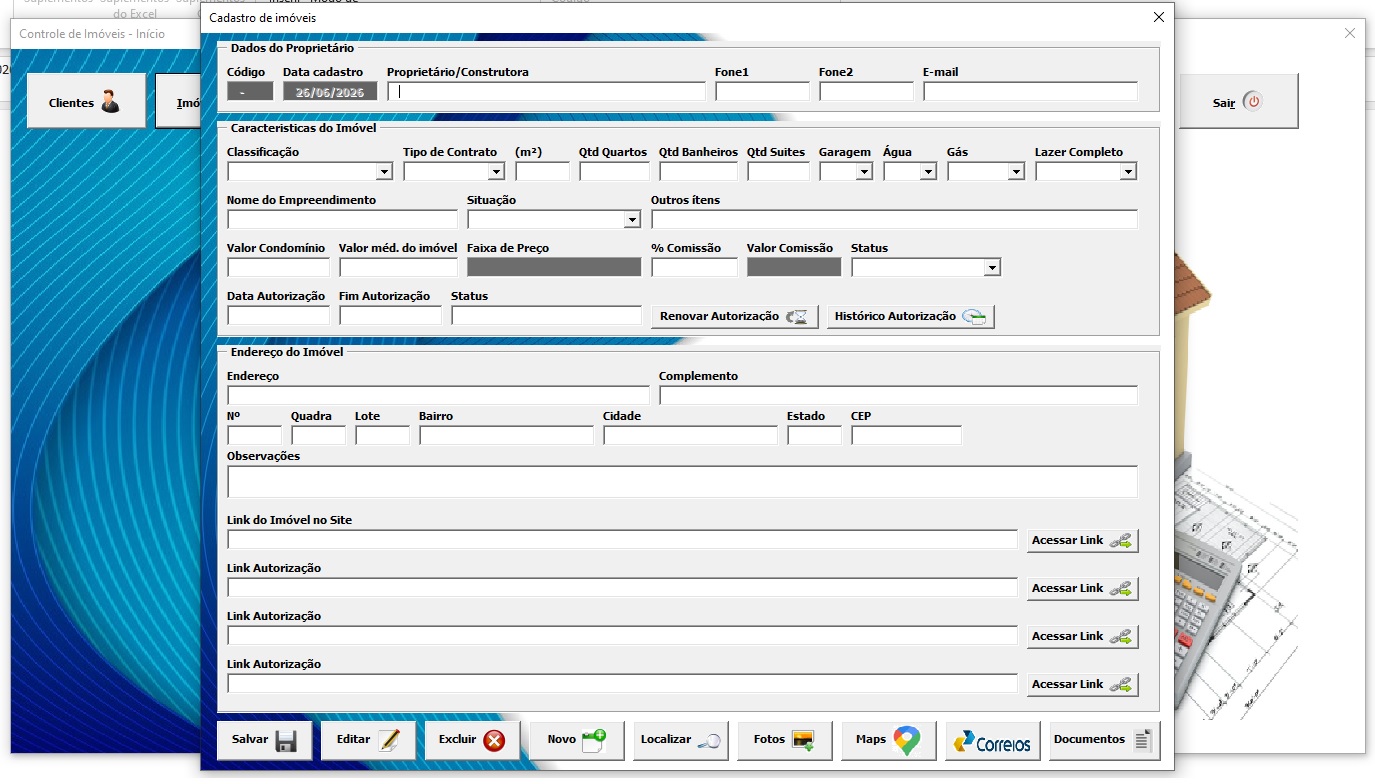1375x784 pixels.
Task: Click the Outros ítens field
Action: (x=894, y=220)
